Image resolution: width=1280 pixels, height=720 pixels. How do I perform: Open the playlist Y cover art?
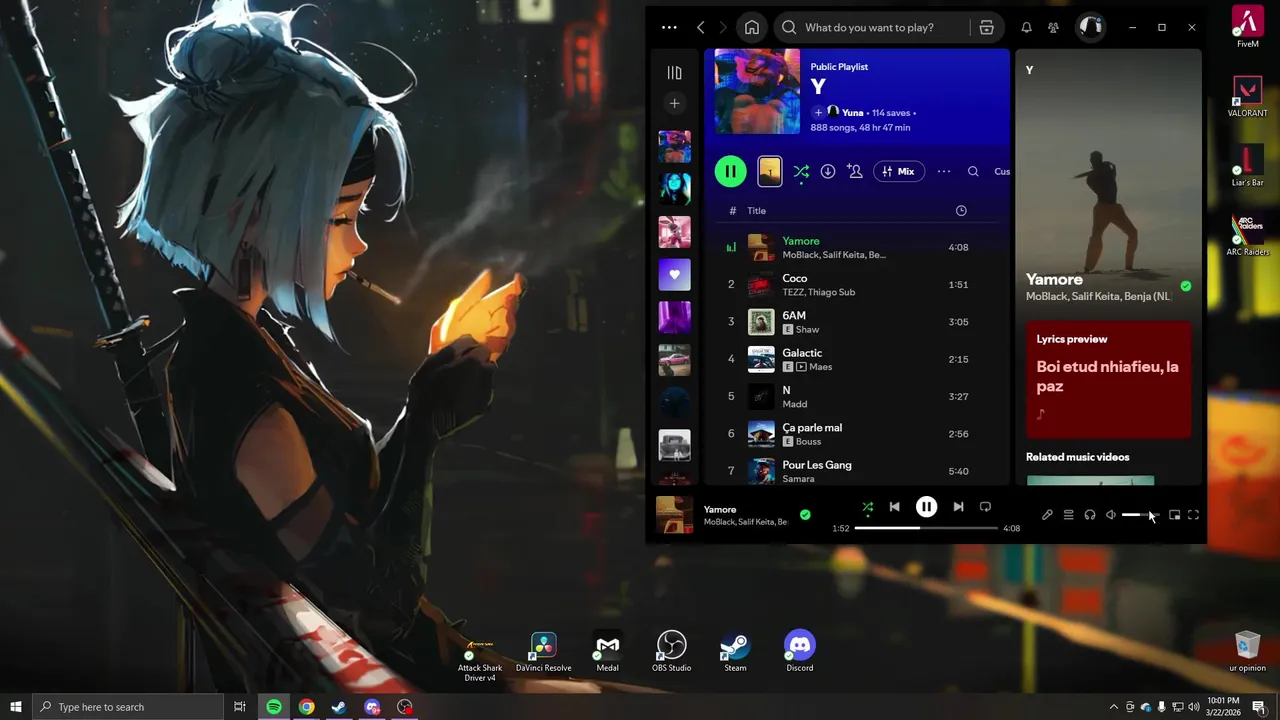[757, 91]
